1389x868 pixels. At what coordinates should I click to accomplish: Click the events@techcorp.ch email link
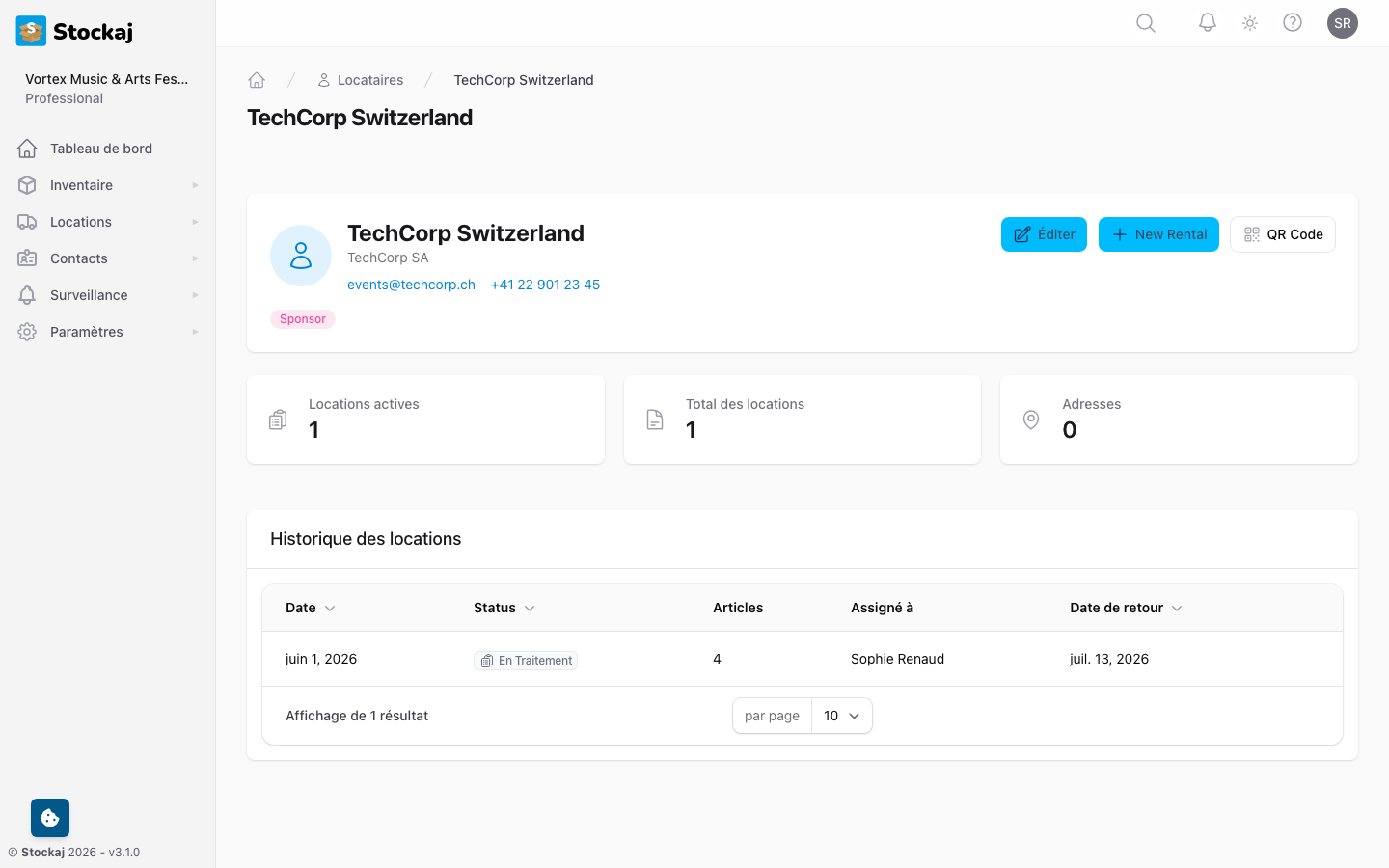coord(411,285)
